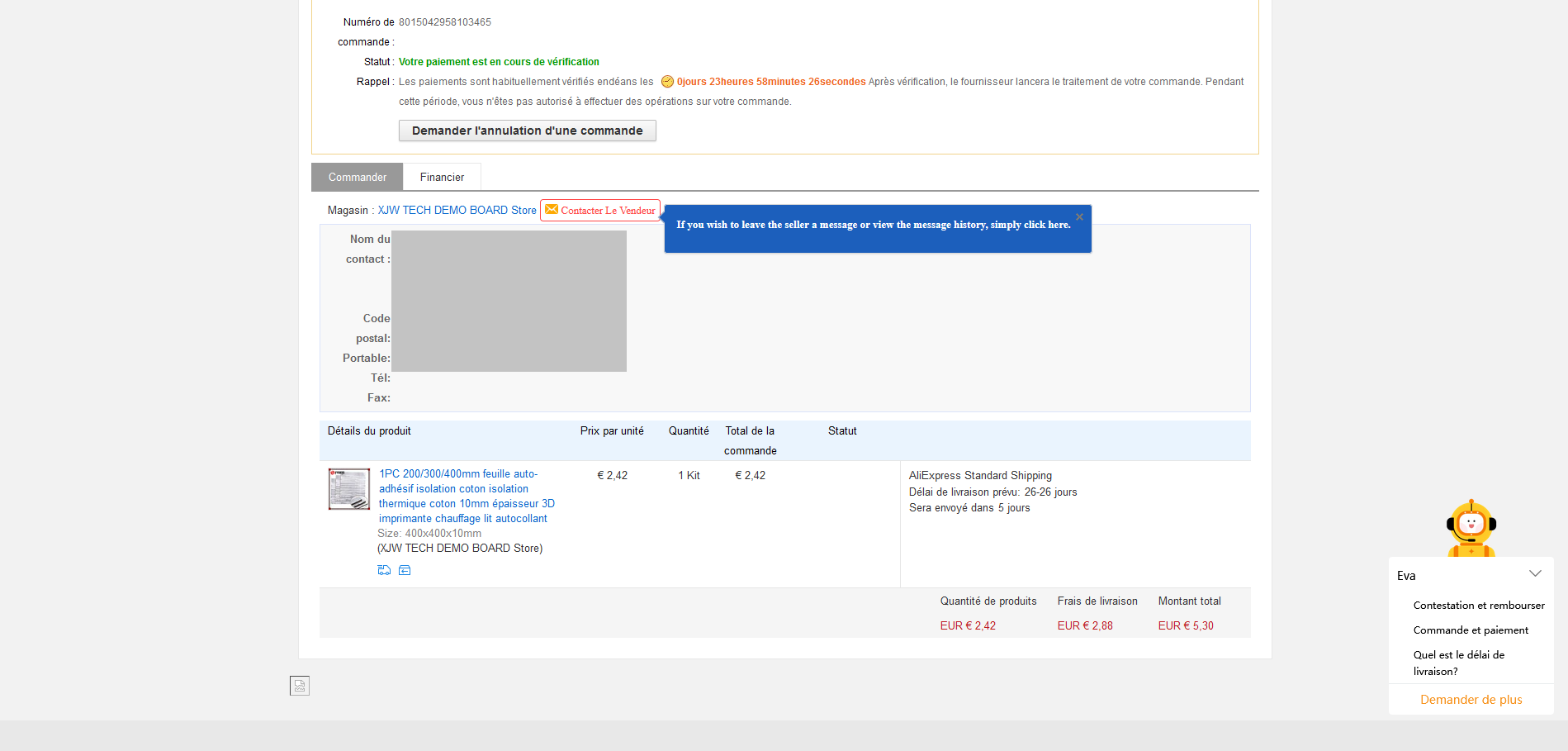Click the envelope icon in Contacter Le Vendeur
Viewport: 1568px width, 751px height.
[x=552, y=210]
